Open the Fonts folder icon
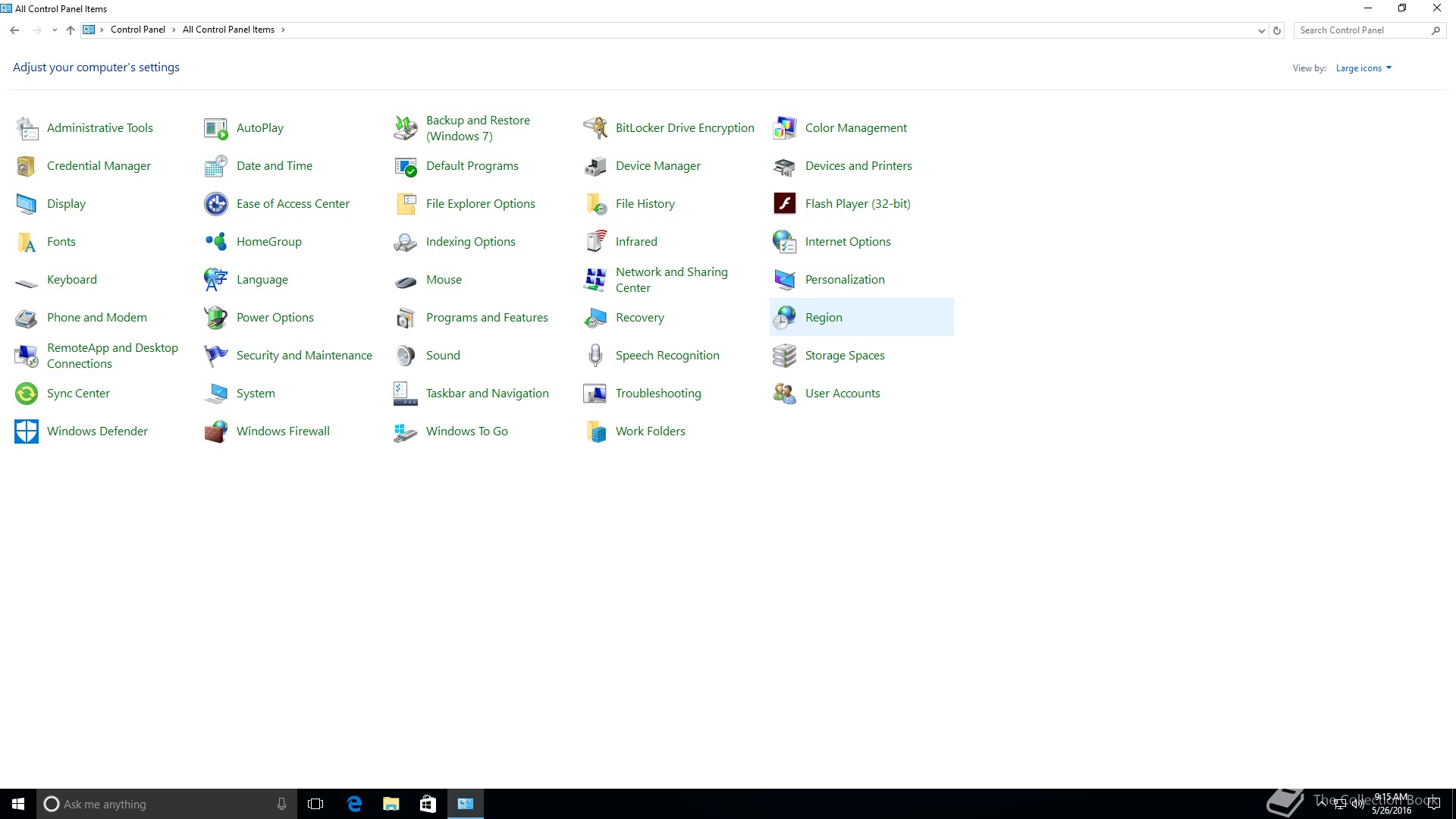This screenshot has height=819, width=1456. click(27, 242)
